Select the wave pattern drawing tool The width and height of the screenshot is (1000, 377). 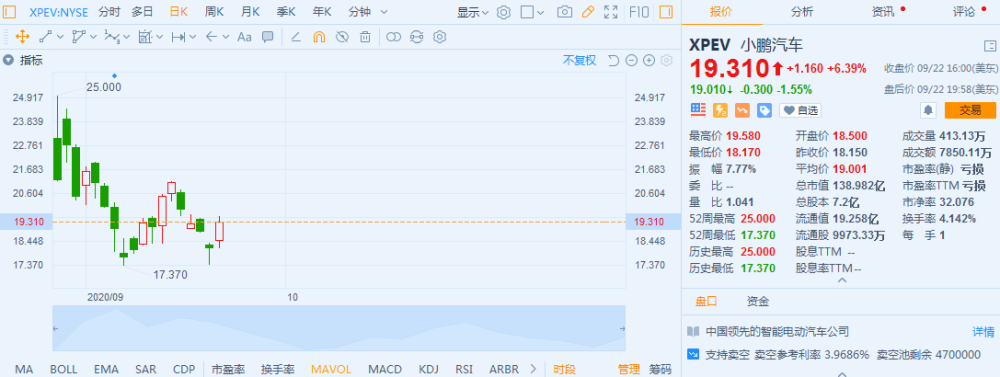[x=112, y=37]
